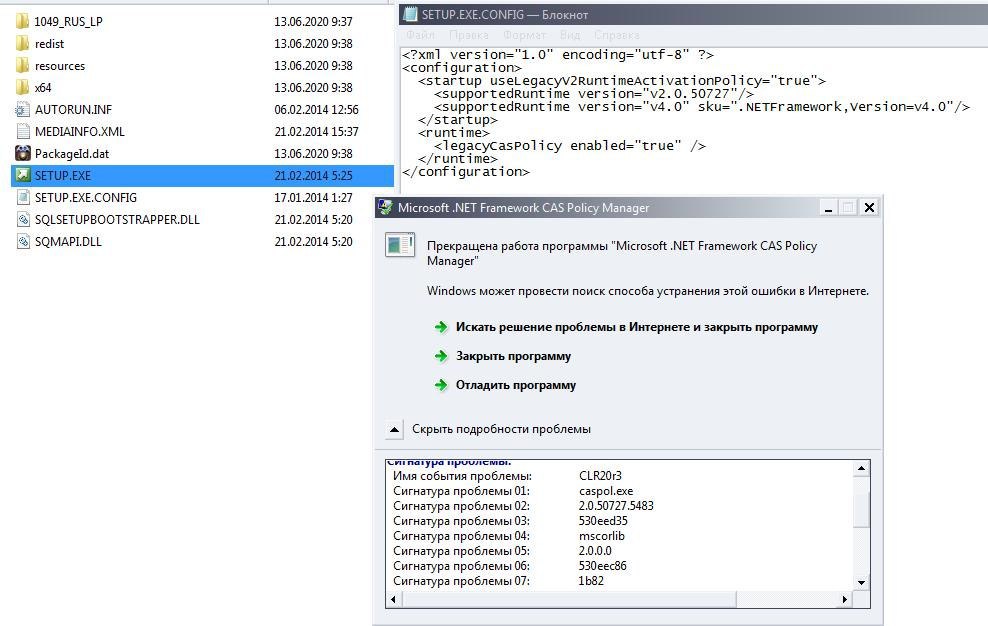
Task: Minimize the CAS Policy Manager dialog
Action: tap(829, 207)
